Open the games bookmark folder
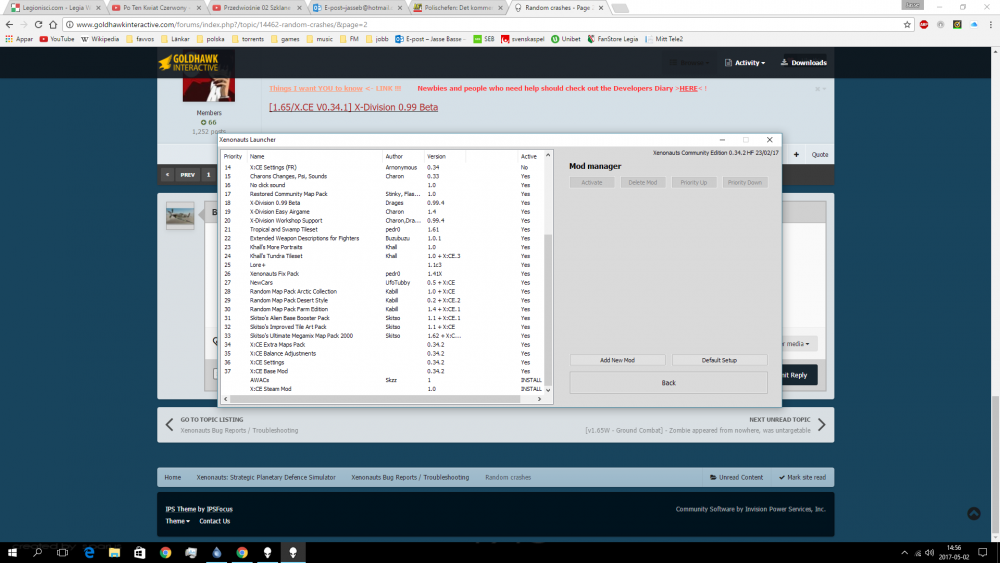Image resolution: width=1000 pixels, height=563 pixels. point(285,39)
